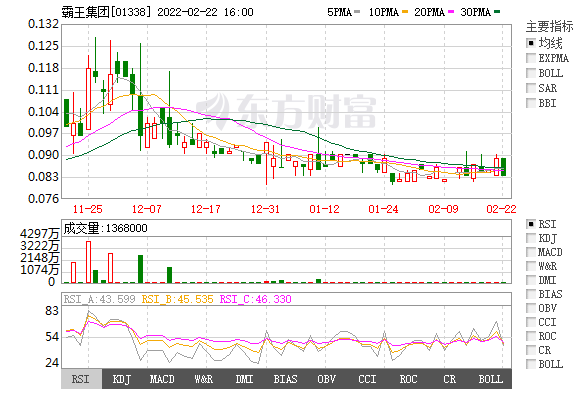Click the 主要指标 heading
The height and width of the screenshot is (402, 581).
[x=550, y=26]
